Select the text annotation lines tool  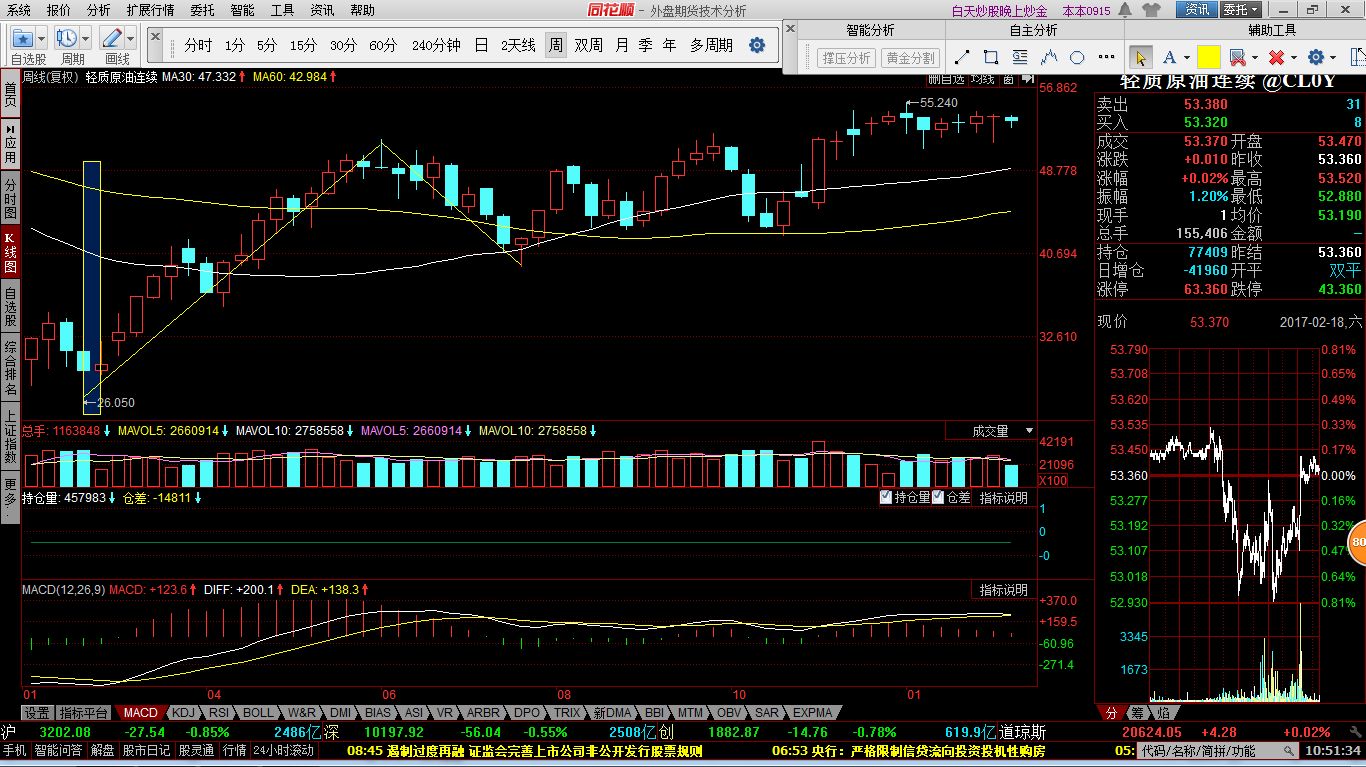1020,57
